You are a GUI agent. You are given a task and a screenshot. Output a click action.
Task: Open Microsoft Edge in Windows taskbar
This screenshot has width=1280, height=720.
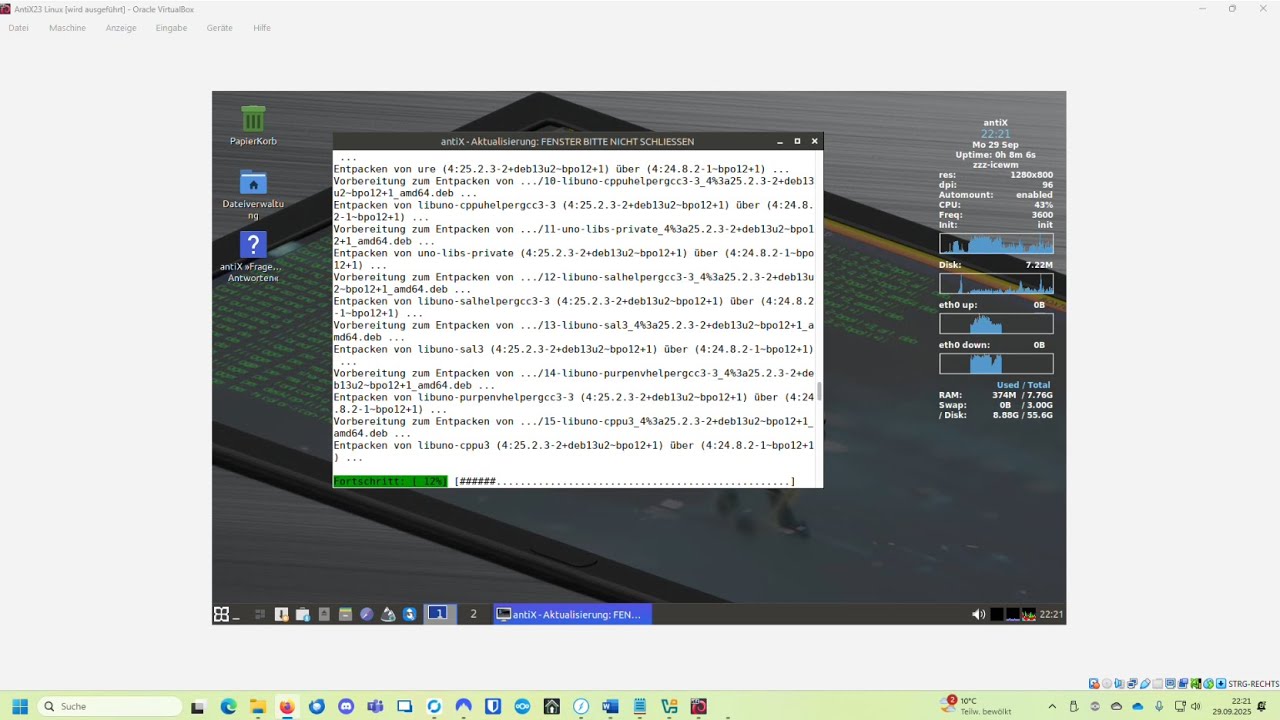pos(228,706)
